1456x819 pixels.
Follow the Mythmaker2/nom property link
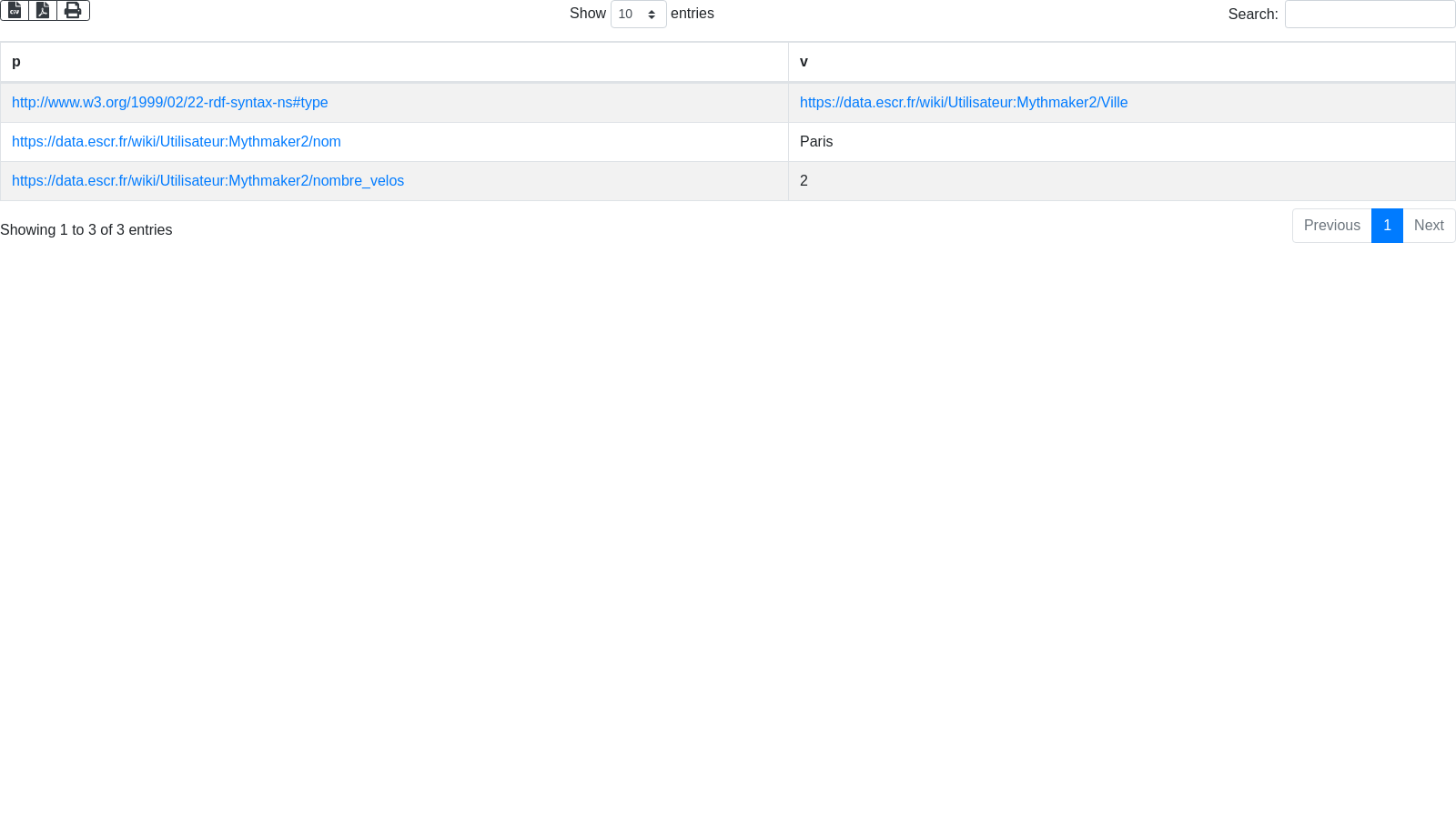(x=176, y=142)
